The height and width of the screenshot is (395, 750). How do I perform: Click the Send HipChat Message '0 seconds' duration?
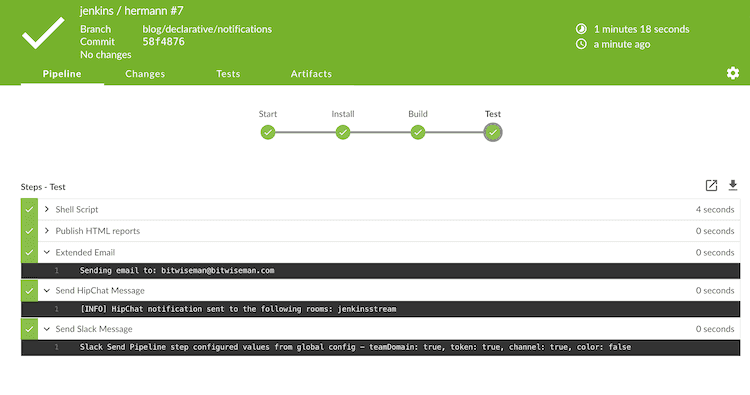(x=715, y=291)
